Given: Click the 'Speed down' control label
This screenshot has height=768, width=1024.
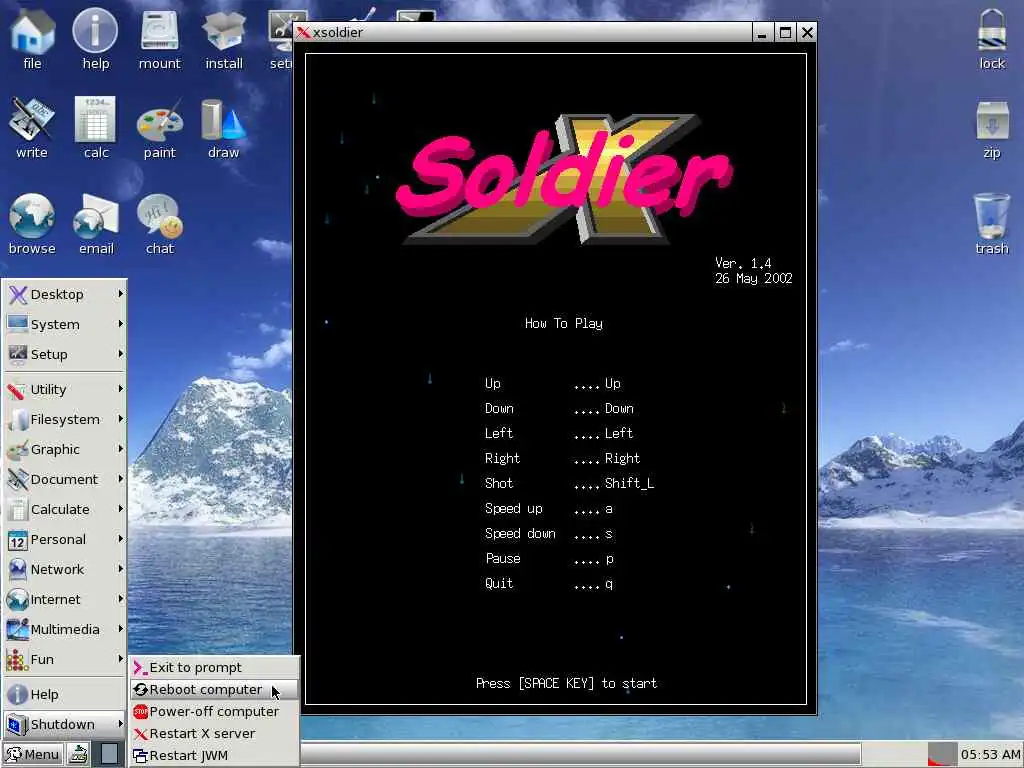Looking at the screenshot, I should [x=520, y=534].
